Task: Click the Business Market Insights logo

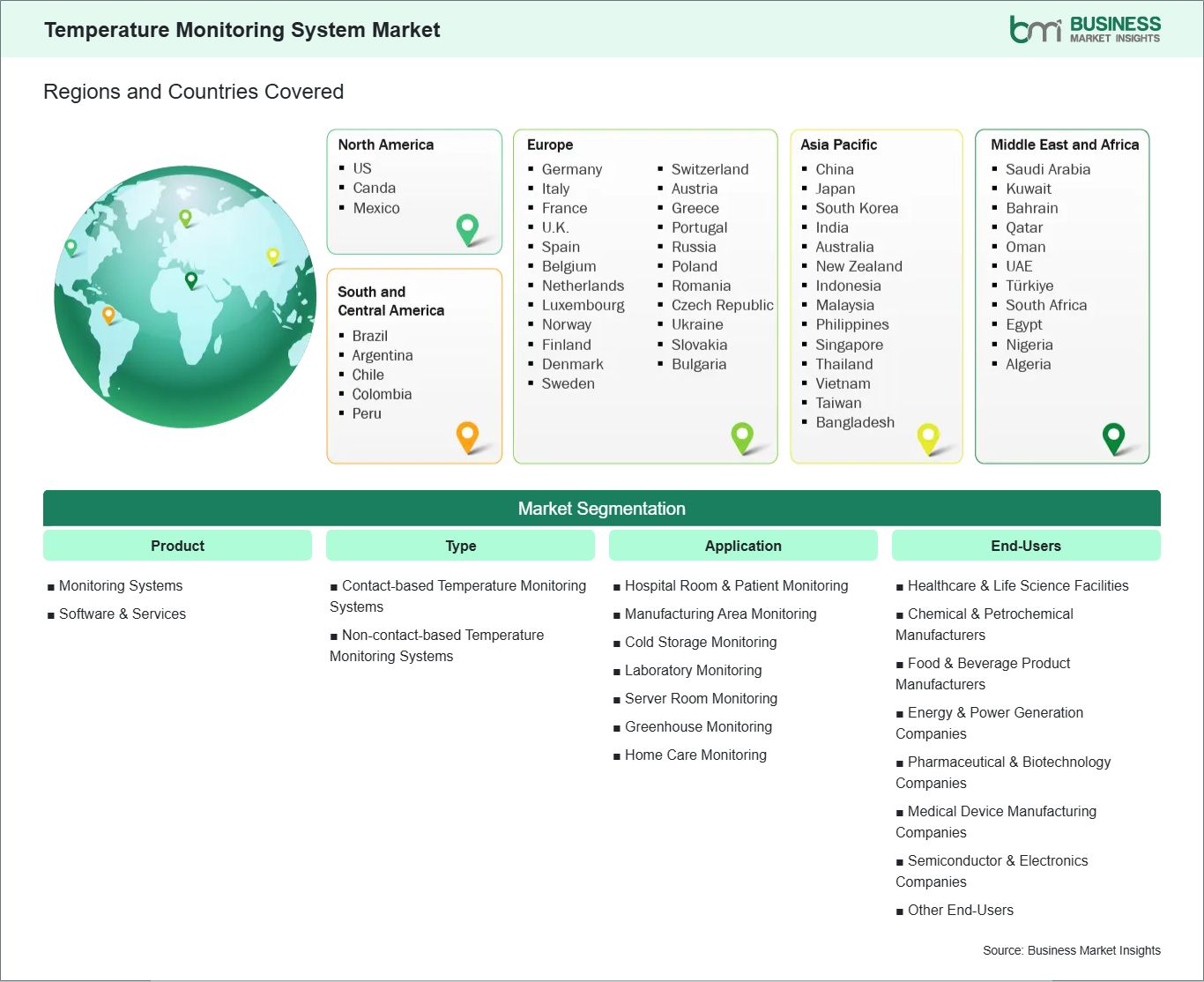Action: tap(1085, 29)
